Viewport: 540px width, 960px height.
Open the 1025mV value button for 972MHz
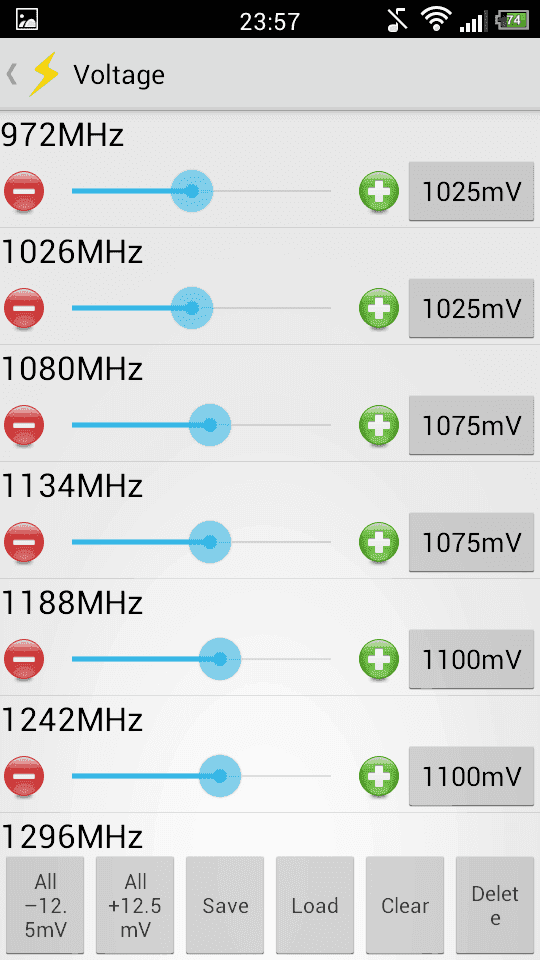471,192
